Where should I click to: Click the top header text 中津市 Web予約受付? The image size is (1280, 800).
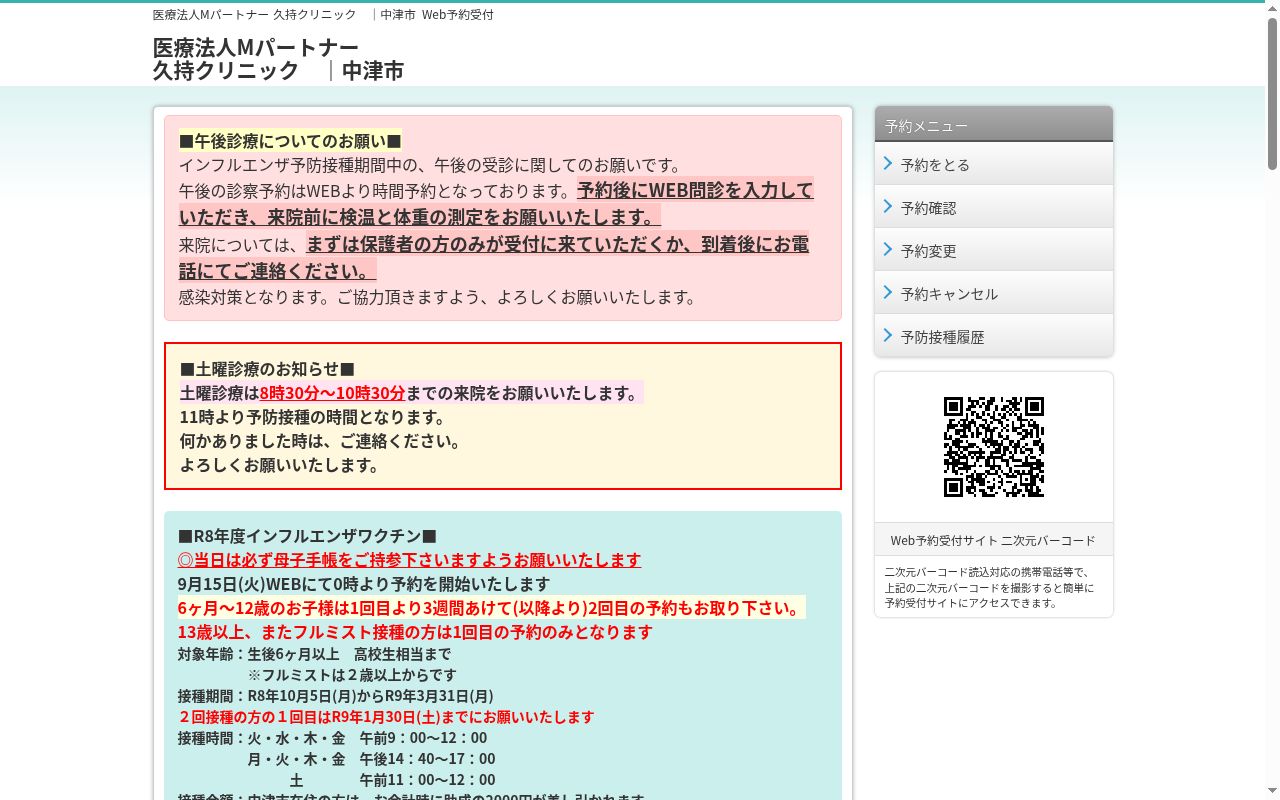437,15
